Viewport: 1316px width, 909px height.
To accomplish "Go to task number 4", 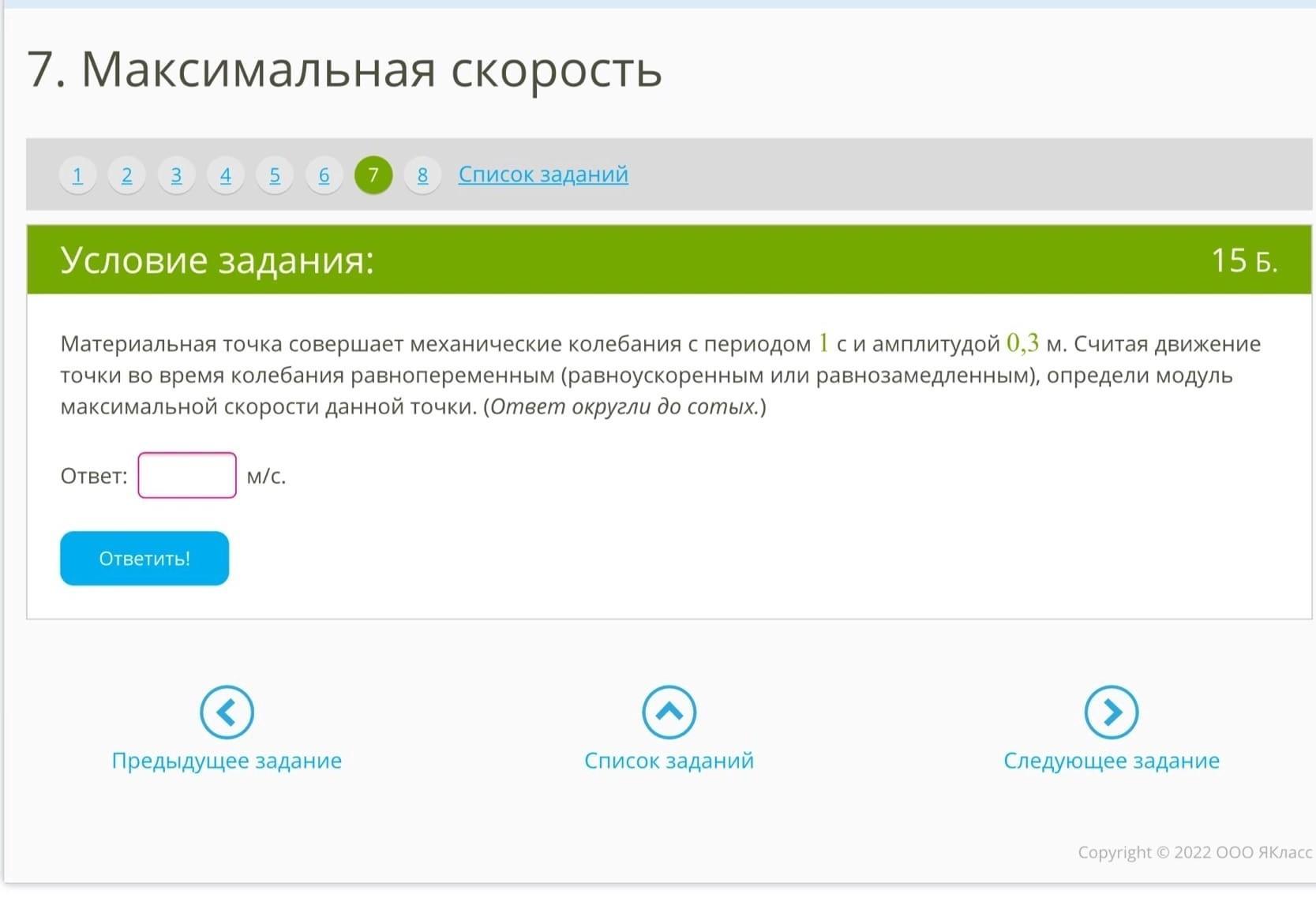I will click(225, 175).
